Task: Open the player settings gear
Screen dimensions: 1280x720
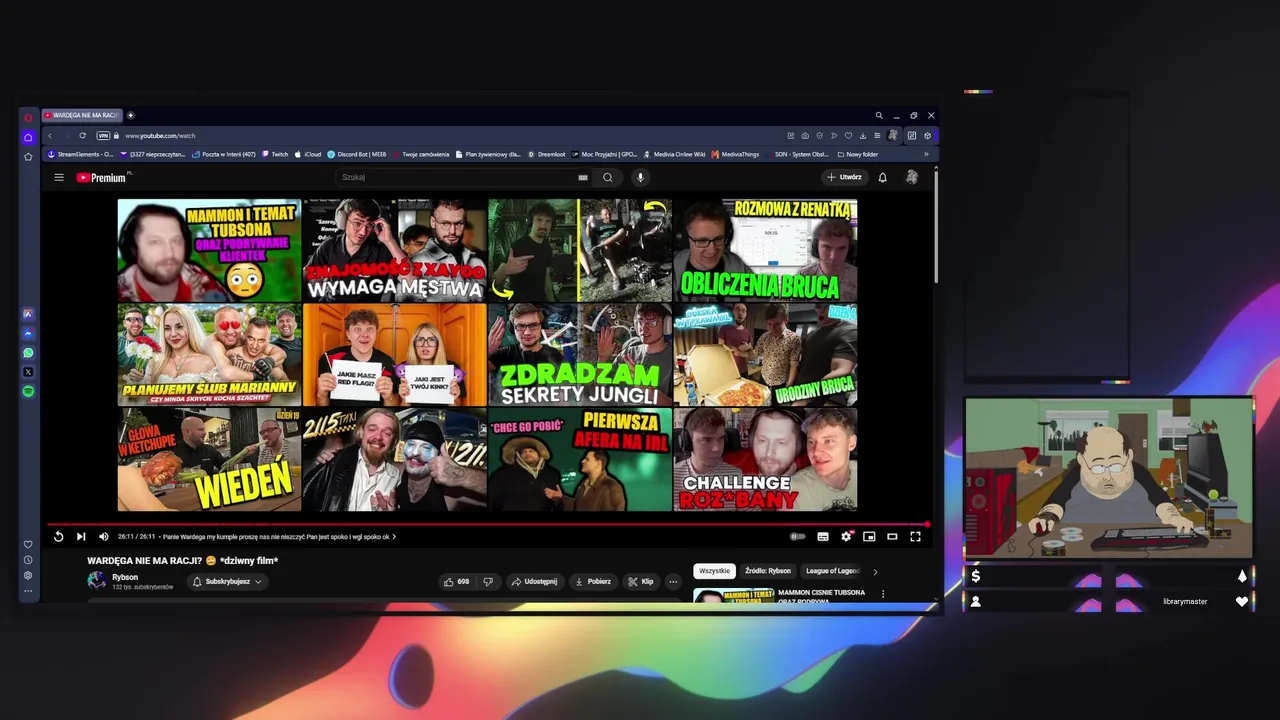Action: point(846,537)
